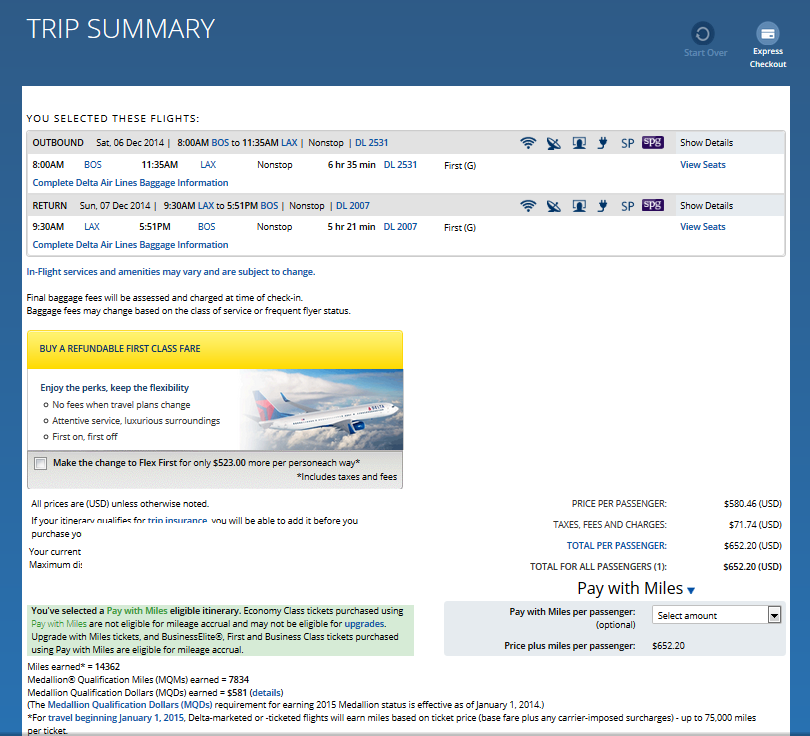Open outbound Complete Delta Baggage Information link
The image size is (810, 736).
click(130, 183)
